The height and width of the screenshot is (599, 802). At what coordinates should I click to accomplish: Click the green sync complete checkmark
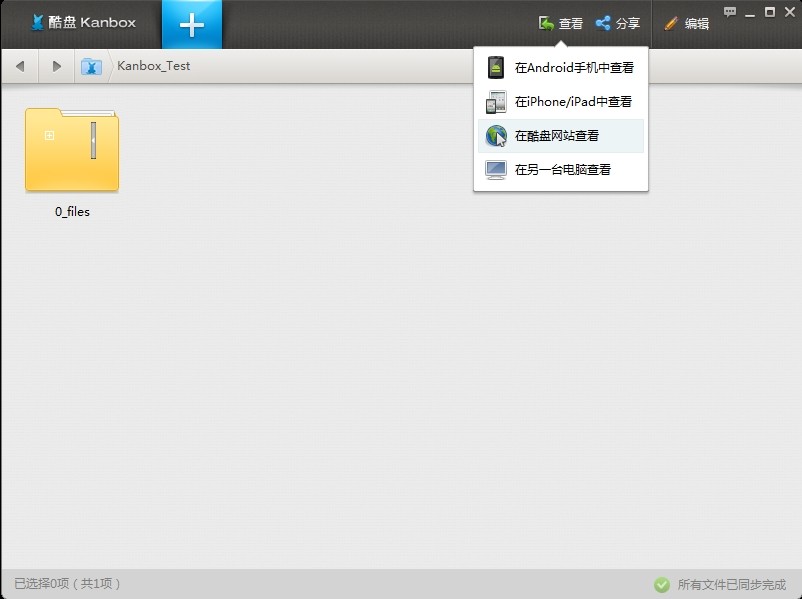[x=661, y=584]
